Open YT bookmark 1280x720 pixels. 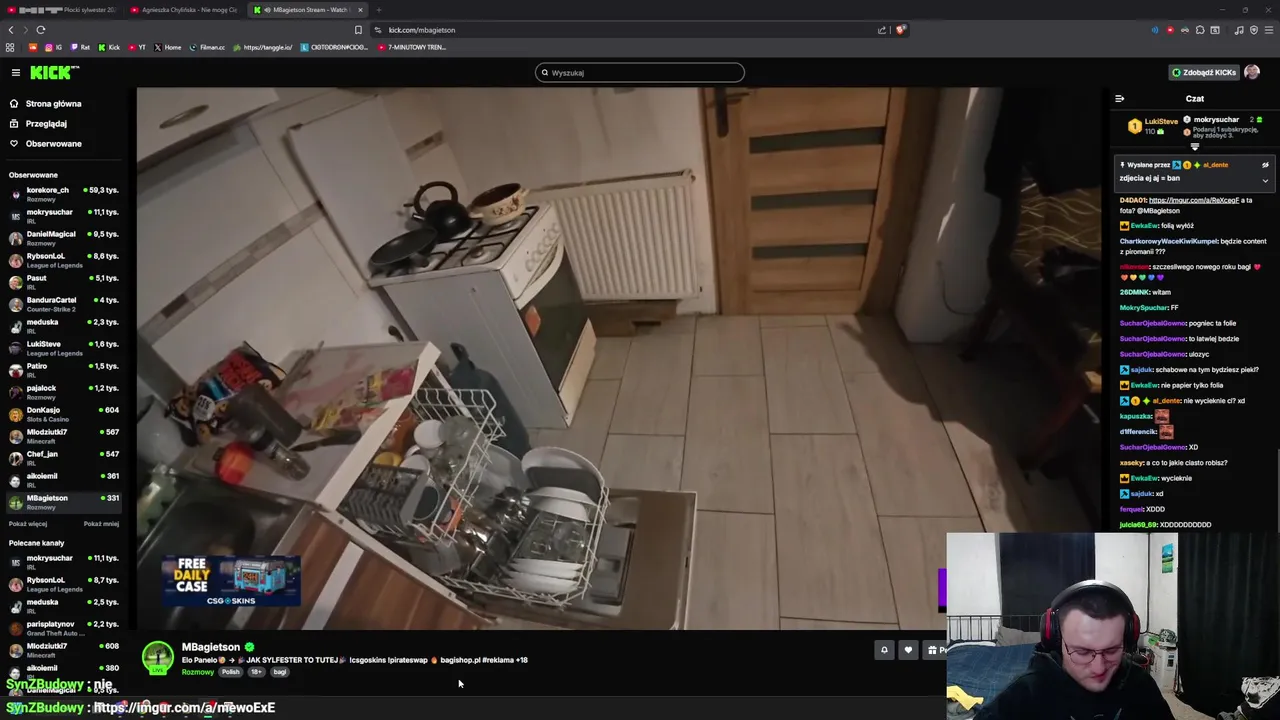pyautogui.click(x=136, y=47)
